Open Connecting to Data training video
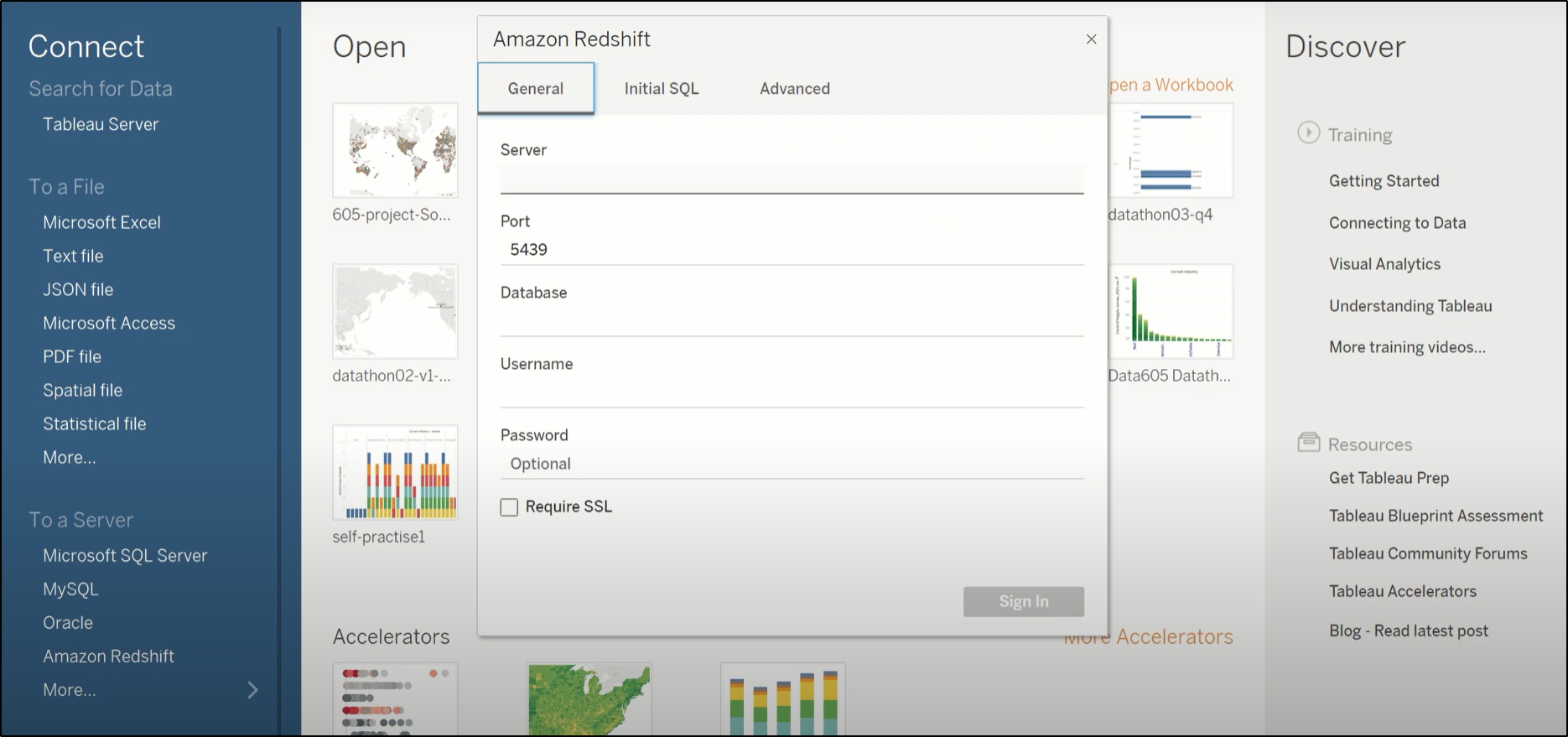 [x=1398, y=223]
